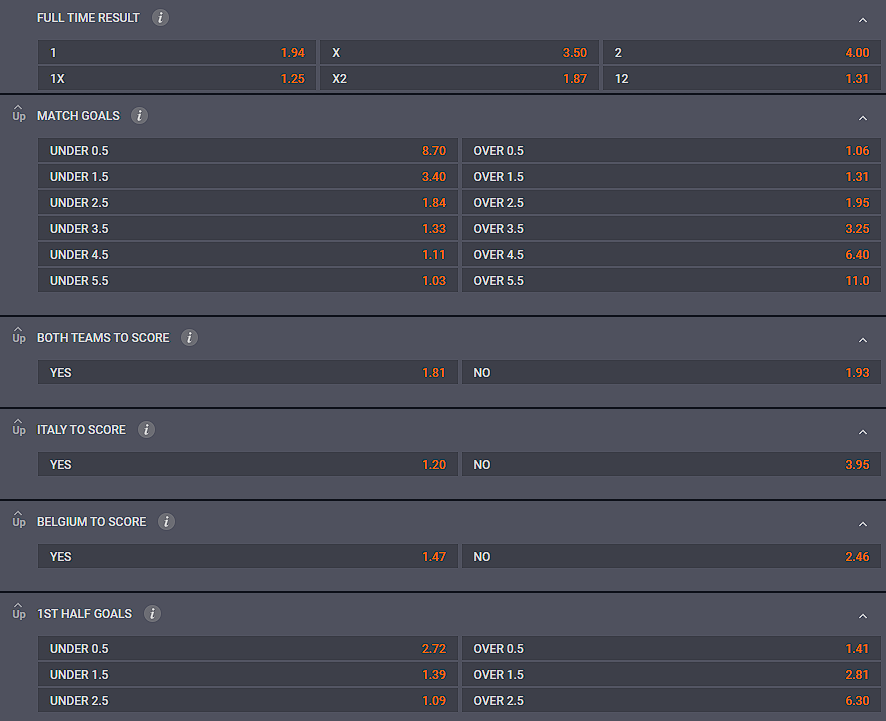Pick Belgium To Score No at 2.46

671,557
